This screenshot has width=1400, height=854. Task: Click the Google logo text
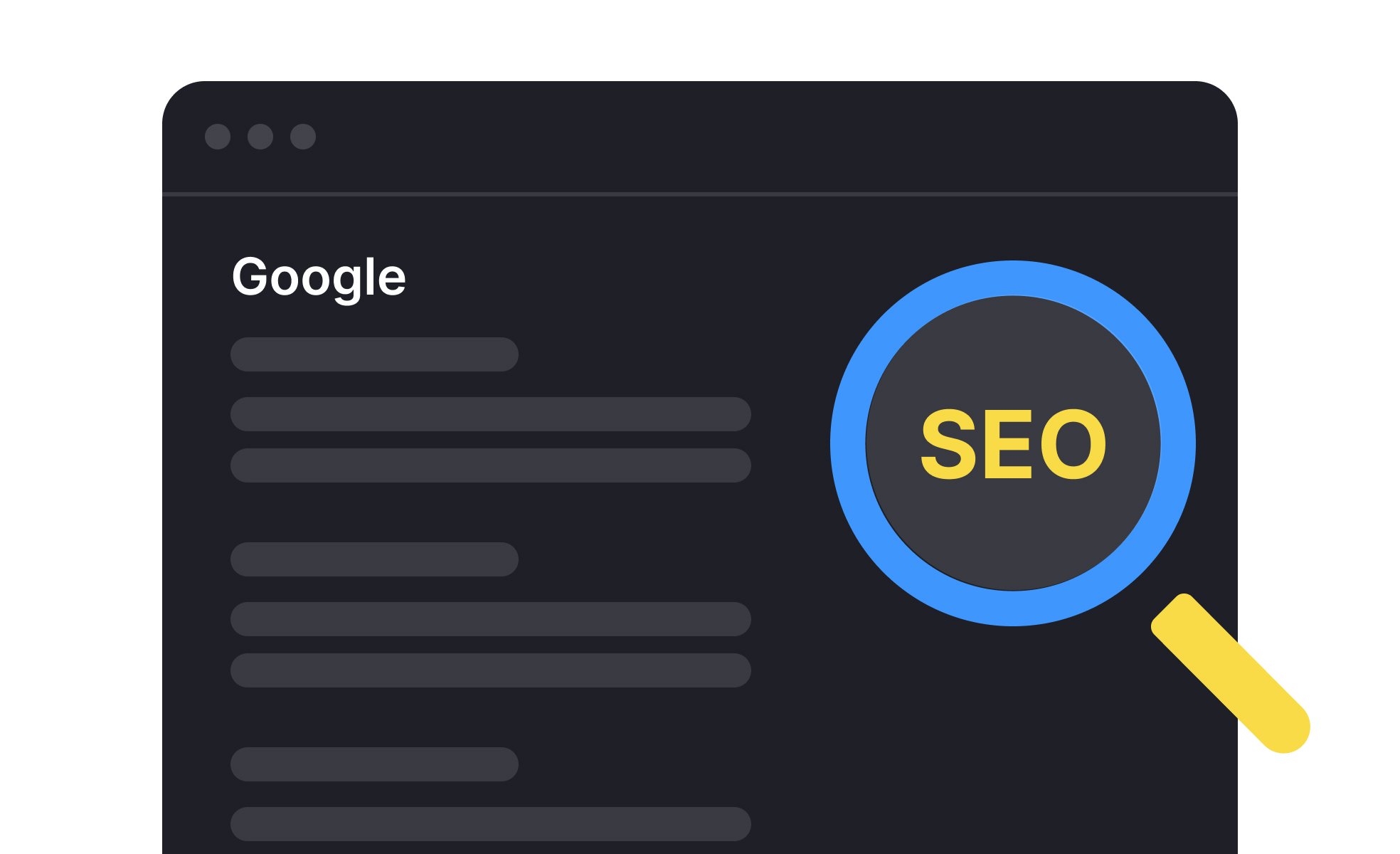[x=319, y=278]
